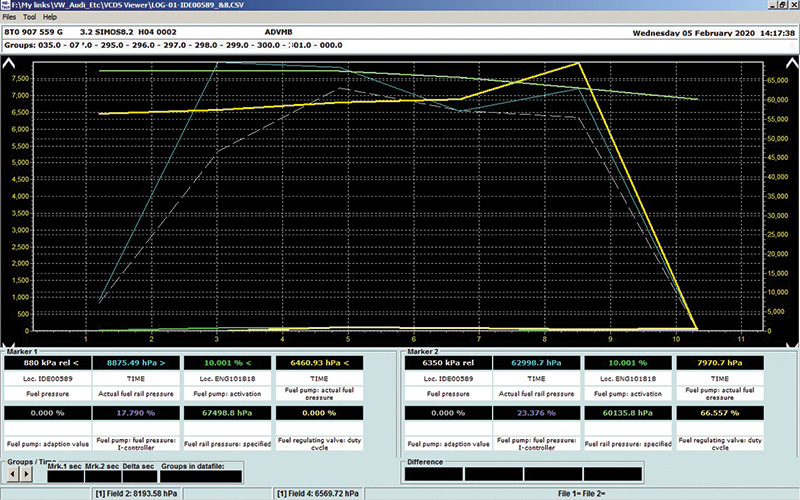The height and width of the screenshot is (500, 800).
Task: Click the Delta sec field
Action: coord(140,476)
